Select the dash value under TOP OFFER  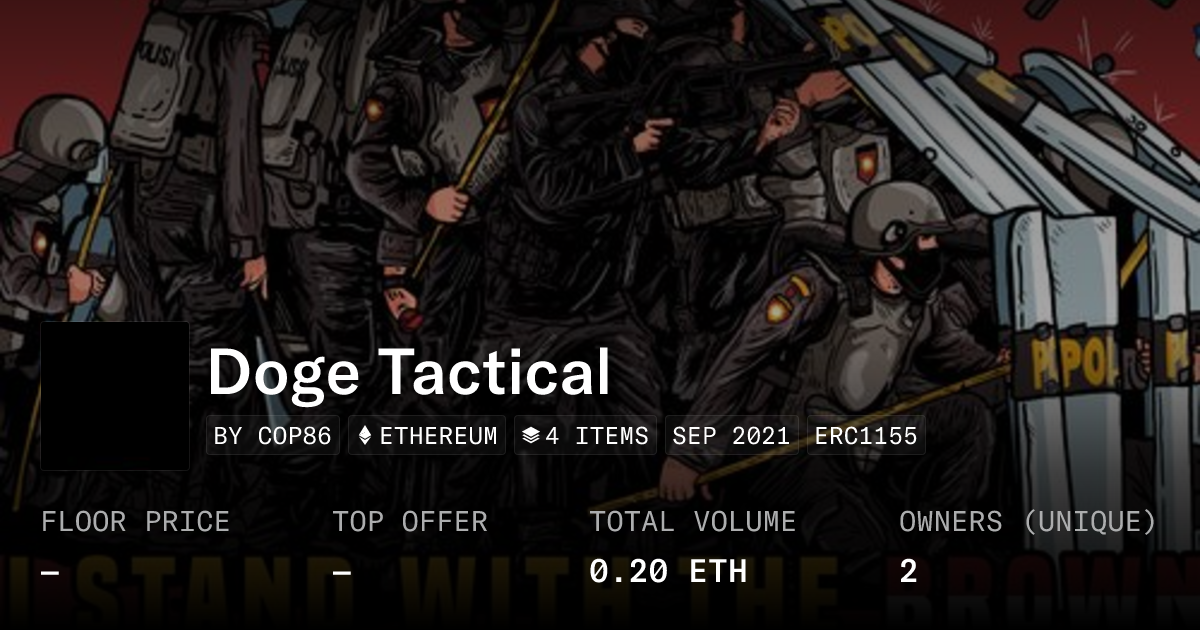pos(342,572)
